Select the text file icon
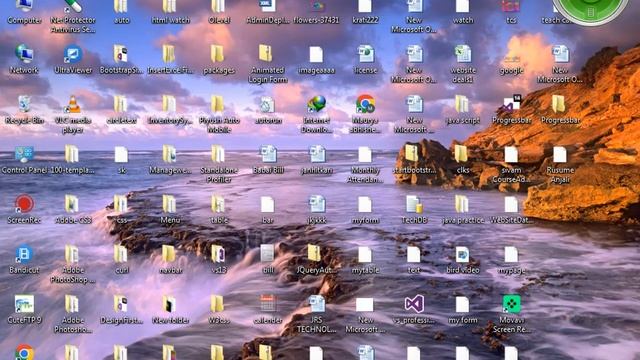The width and height of the screenshot is (640, 360). click(414, 254)
